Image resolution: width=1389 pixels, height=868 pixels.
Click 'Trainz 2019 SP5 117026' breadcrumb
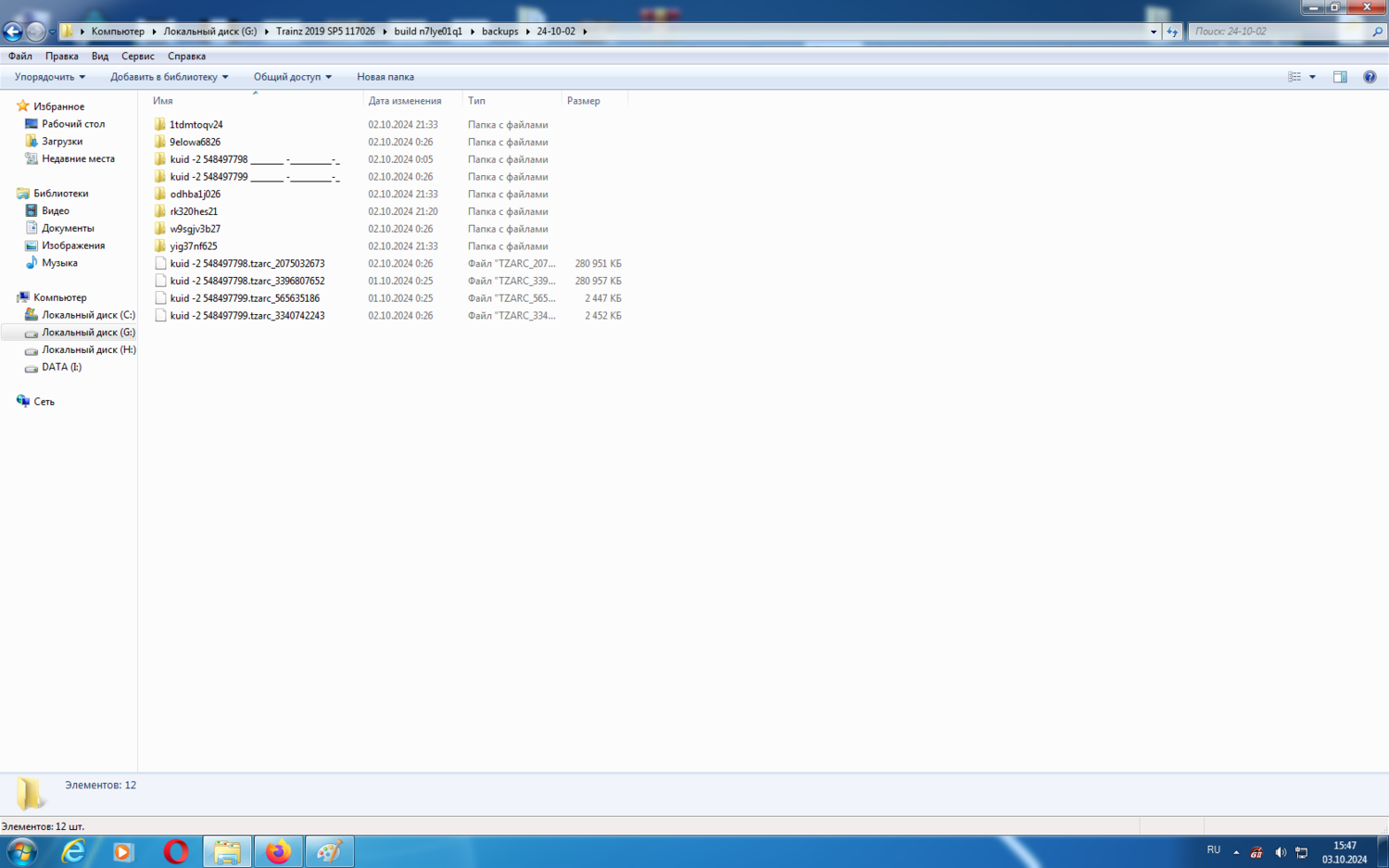[325, 31]
